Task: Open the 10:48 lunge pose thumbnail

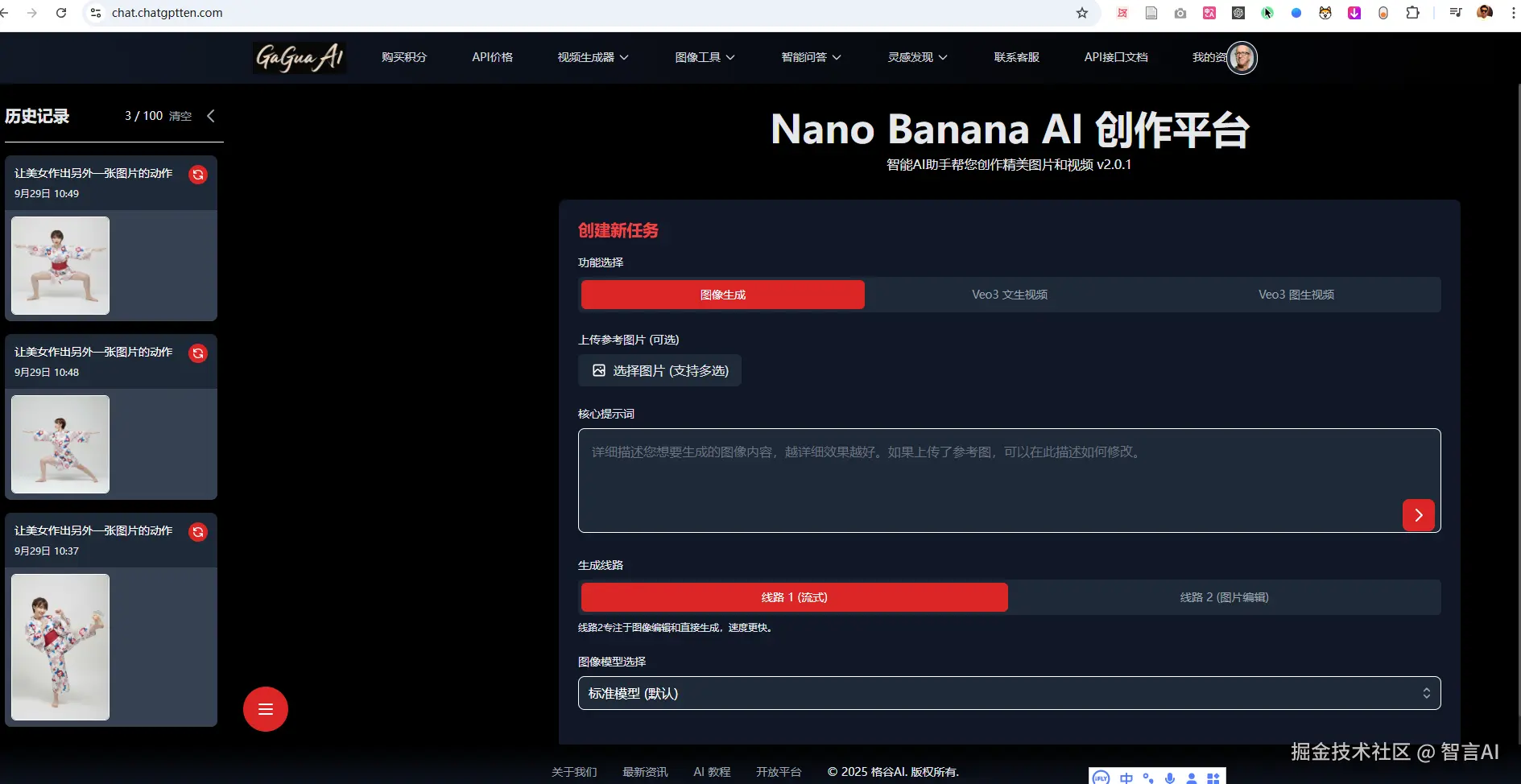Action: point(60,444)
